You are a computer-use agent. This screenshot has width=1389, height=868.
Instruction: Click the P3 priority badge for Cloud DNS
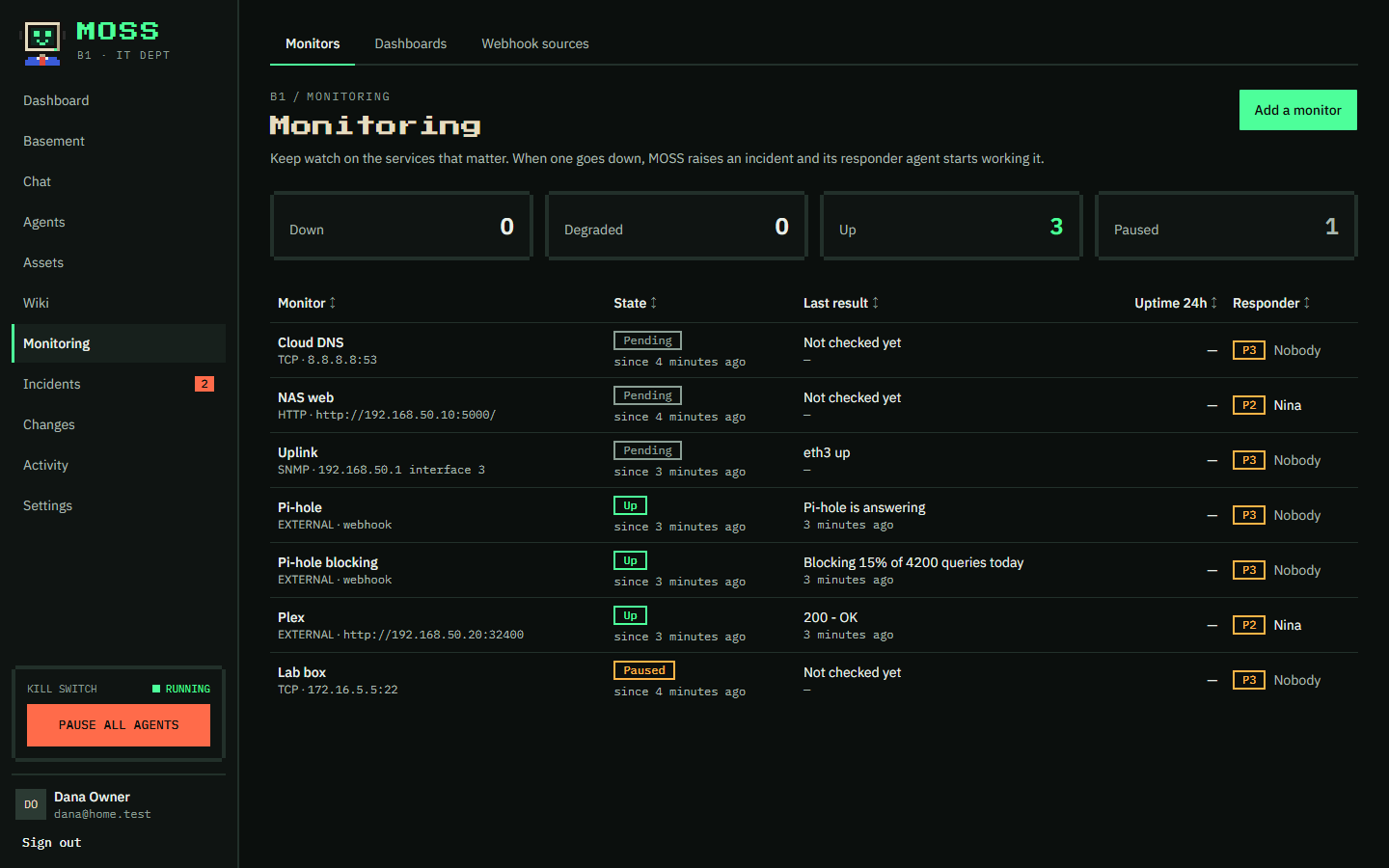click(1249, 350)
